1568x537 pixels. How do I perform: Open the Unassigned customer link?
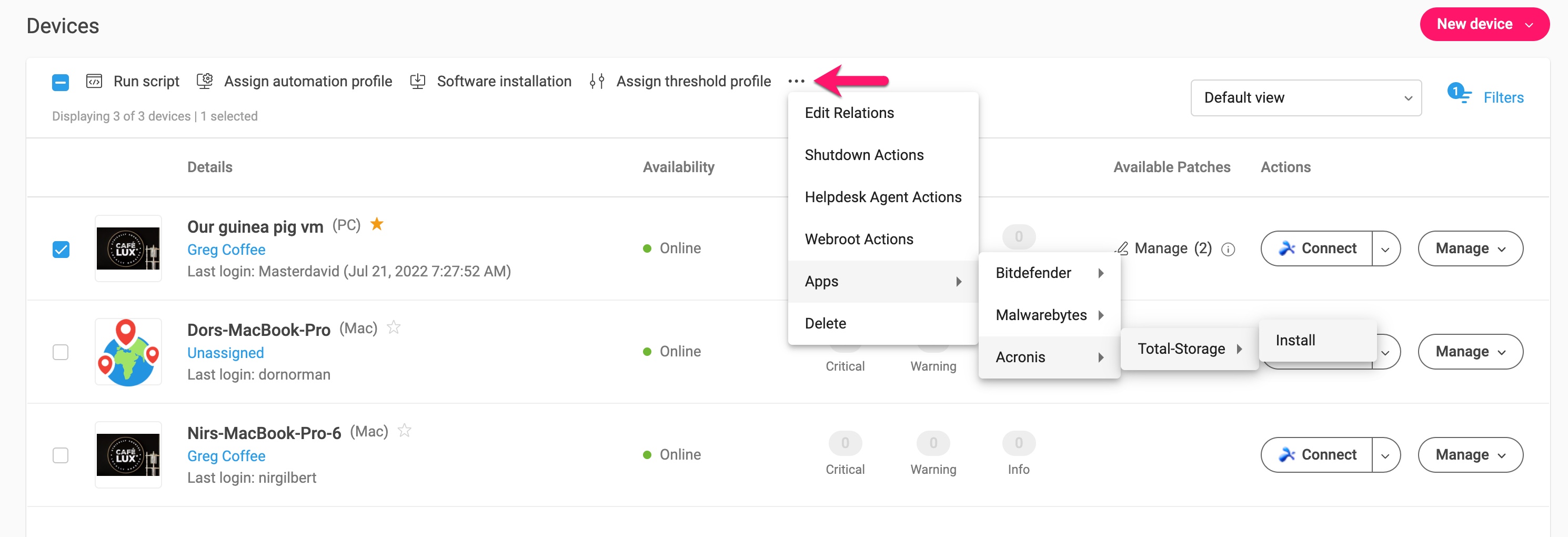click(x=225, y=353)
